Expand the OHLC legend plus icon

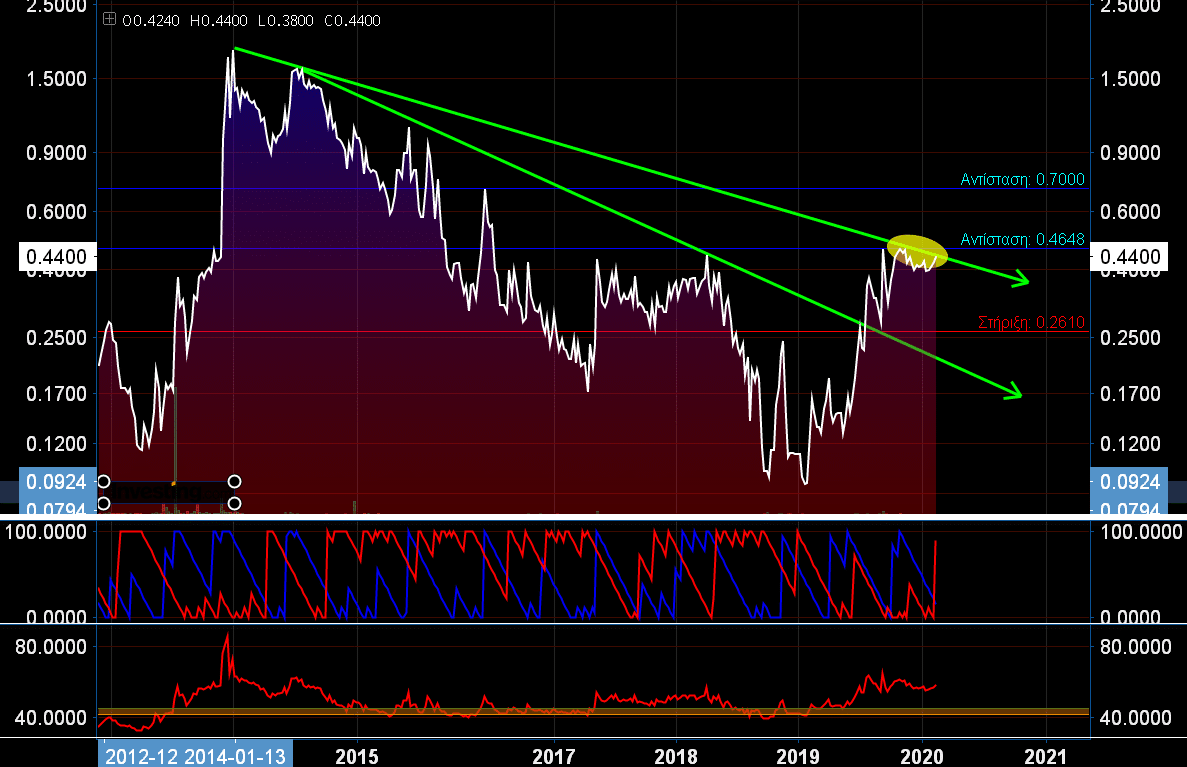[x=110, y=20]
